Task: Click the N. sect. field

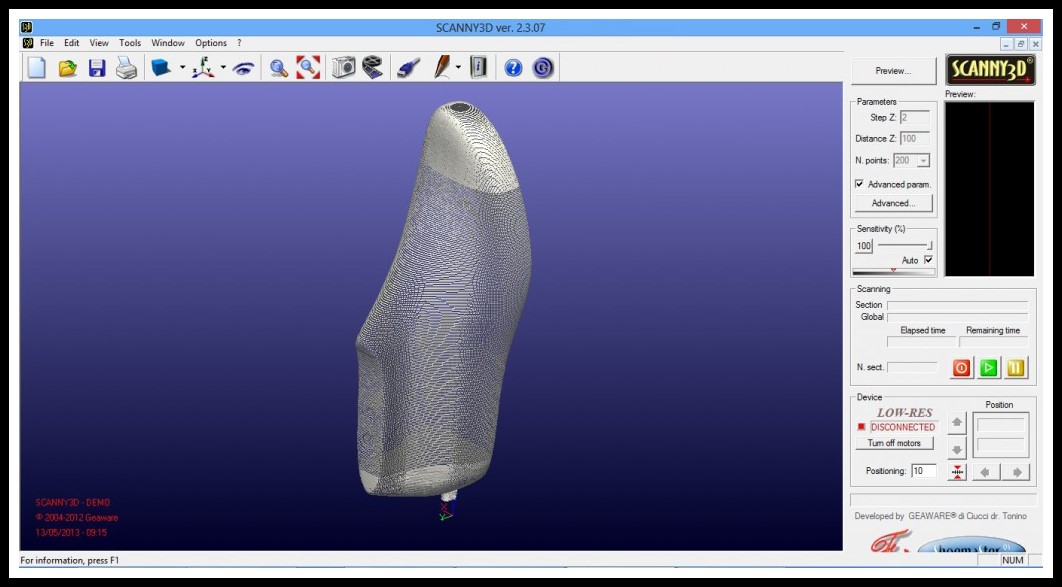Action: pyautogui.click(x=912, y=367)
